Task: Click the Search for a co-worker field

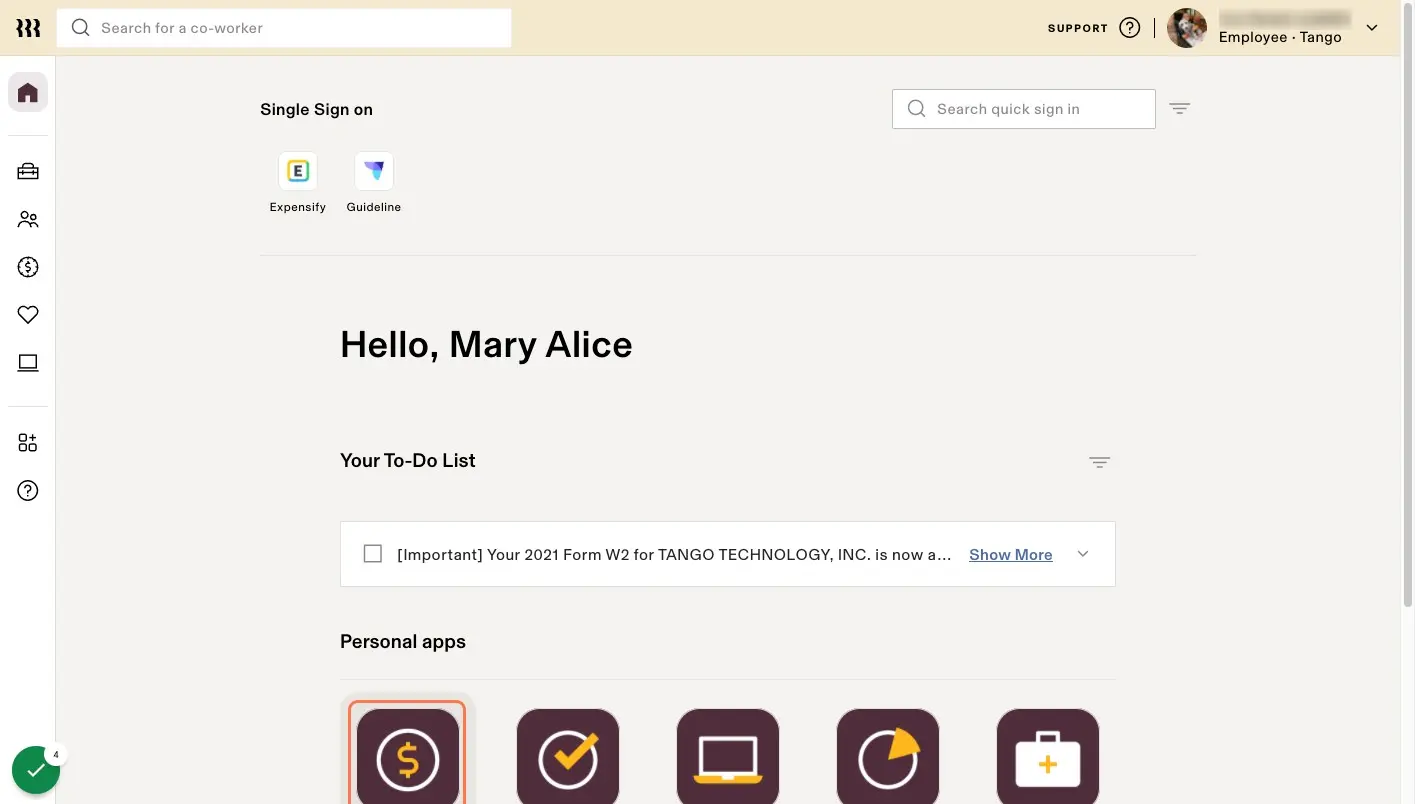Action: [x=284, y=28]
